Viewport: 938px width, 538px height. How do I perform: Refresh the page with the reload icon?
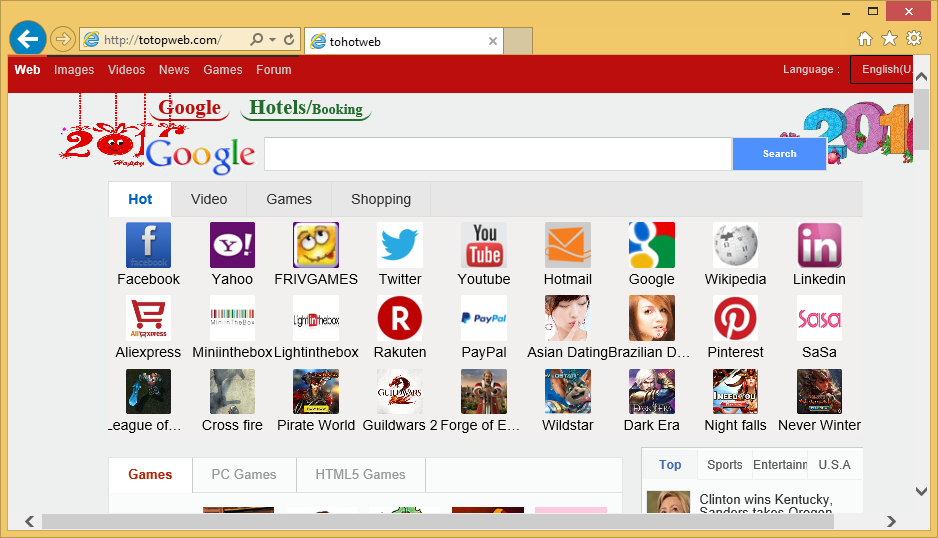(289, 39)
